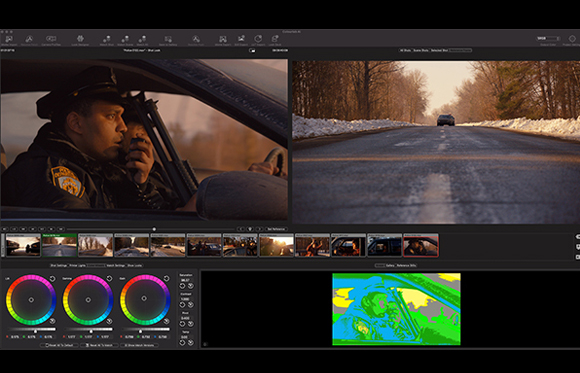Run Match Scene from the toolbar
Image resolution: width=580 pixels, height=373 pixels.
[x=125, y=40]
